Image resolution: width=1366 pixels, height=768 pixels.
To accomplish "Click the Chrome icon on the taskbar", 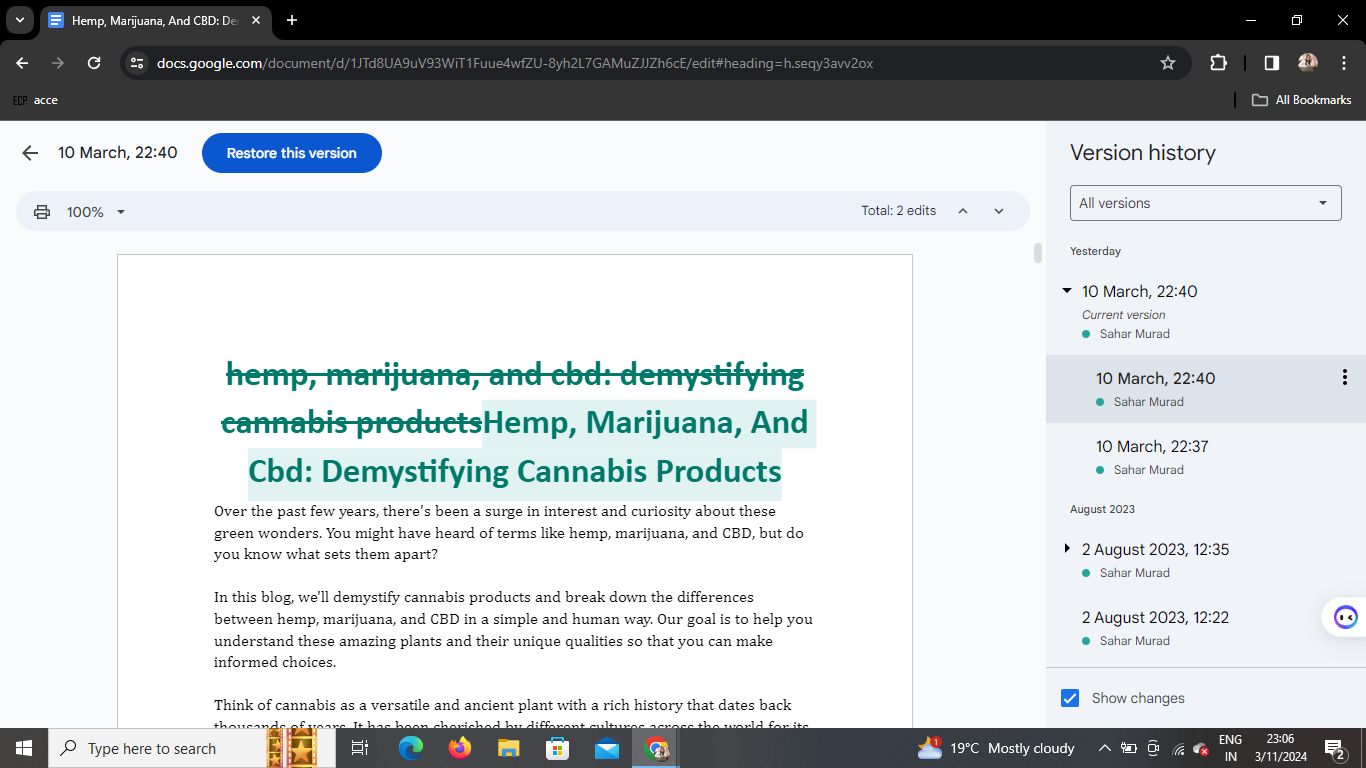I will [x=657, y=748].
